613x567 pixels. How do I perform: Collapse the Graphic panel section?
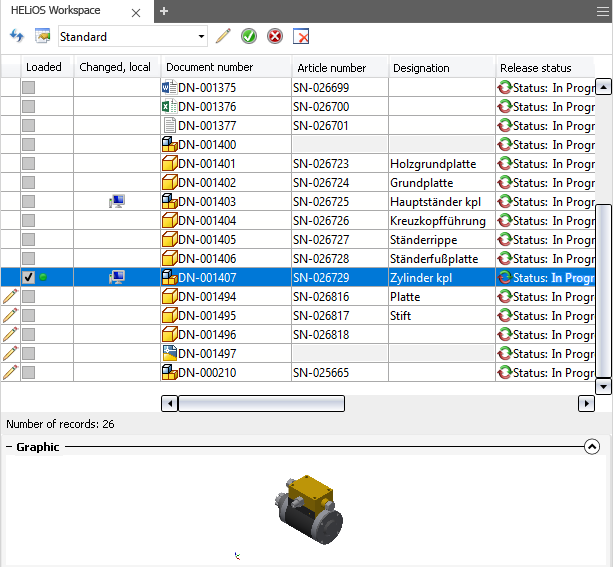pos(591,447)
